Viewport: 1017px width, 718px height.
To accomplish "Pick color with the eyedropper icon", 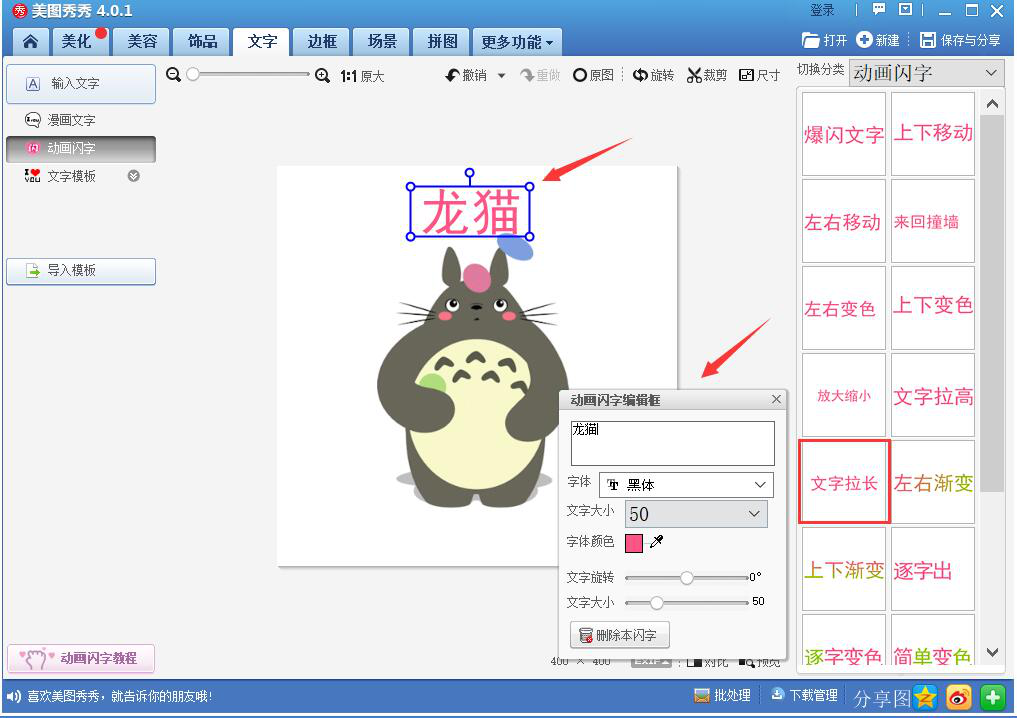I will coord(657,542).
